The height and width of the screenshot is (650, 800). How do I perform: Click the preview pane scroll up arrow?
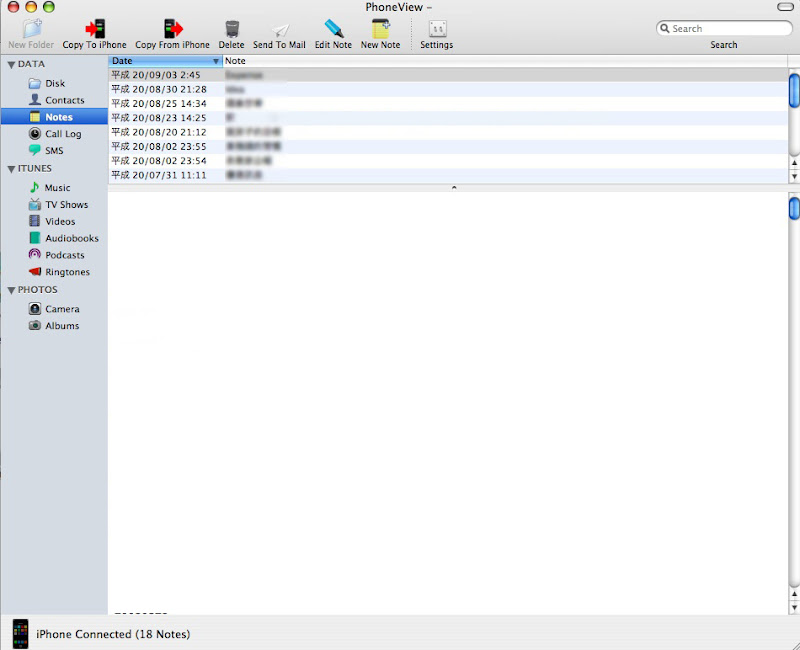click(794, 594)
